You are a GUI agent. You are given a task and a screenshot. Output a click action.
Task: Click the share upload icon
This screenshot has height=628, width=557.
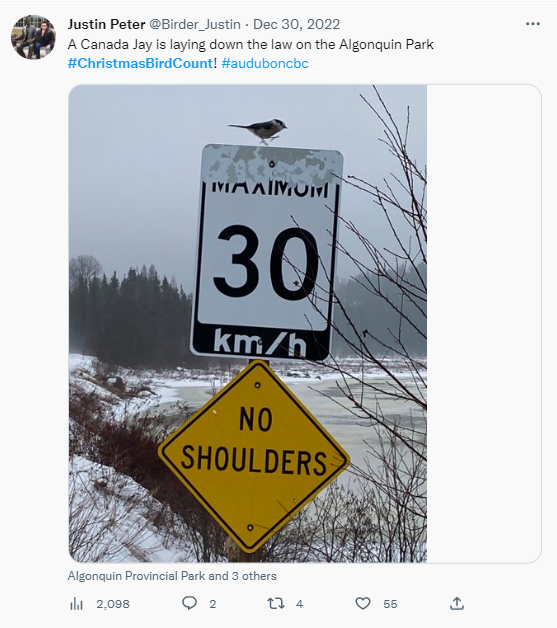point(457,603)
